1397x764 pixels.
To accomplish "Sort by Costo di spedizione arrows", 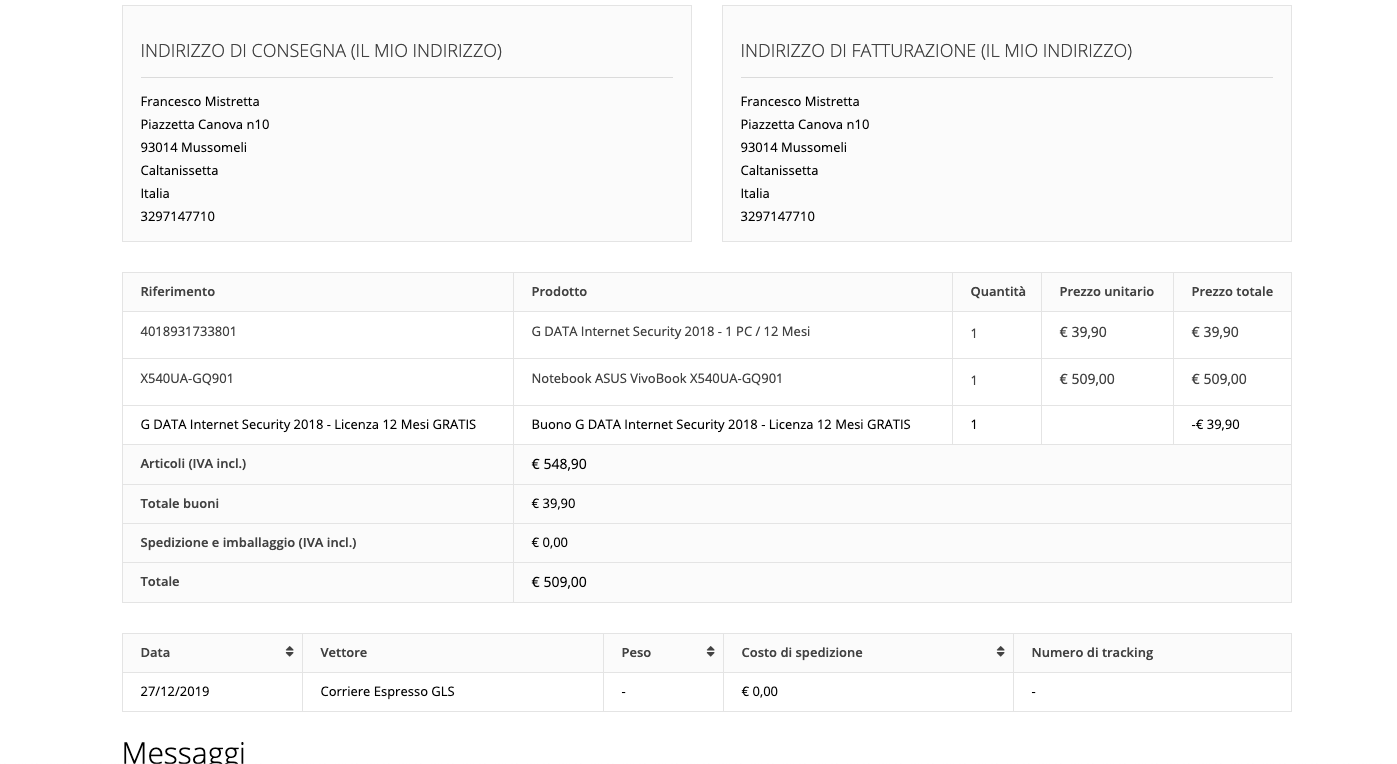I will point(1000,652).
